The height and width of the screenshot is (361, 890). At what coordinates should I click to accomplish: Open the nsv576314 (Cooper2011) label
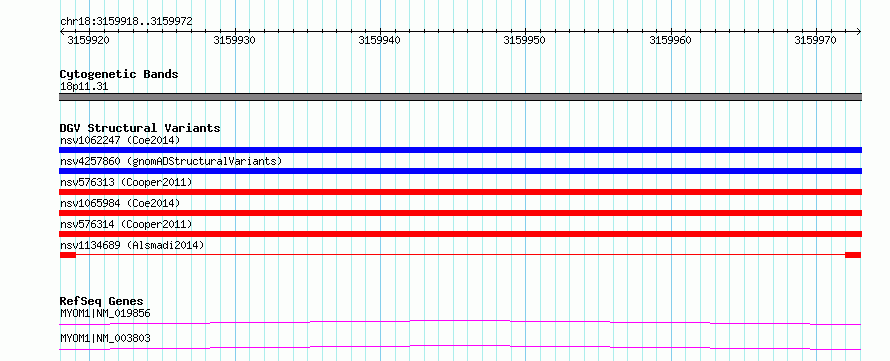[126, 224]
